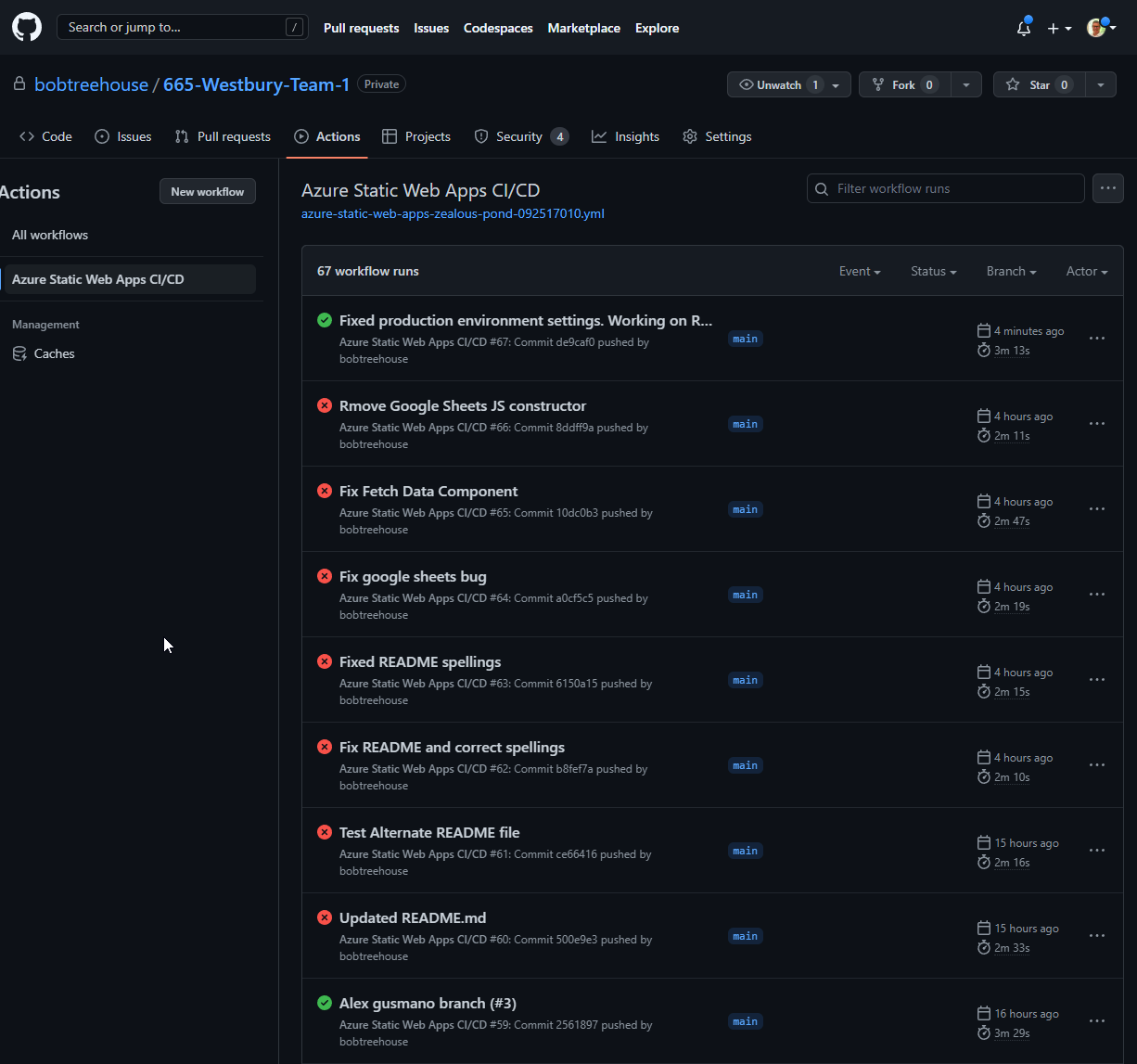Click the Star button
The image size is (1137, 1064).
tap(1039, 84)
